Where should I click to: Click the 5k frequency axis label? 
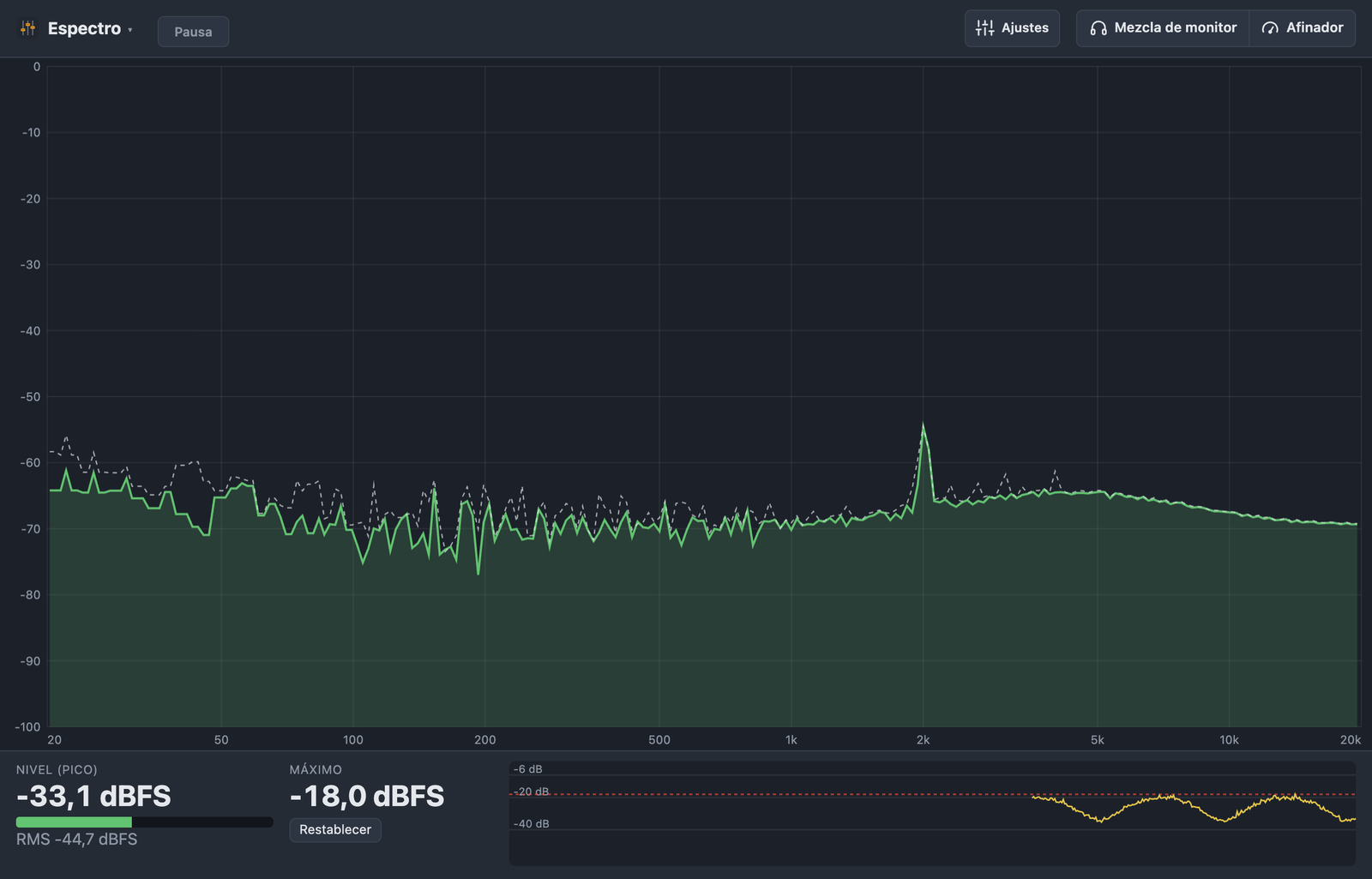coord(1098,740)
